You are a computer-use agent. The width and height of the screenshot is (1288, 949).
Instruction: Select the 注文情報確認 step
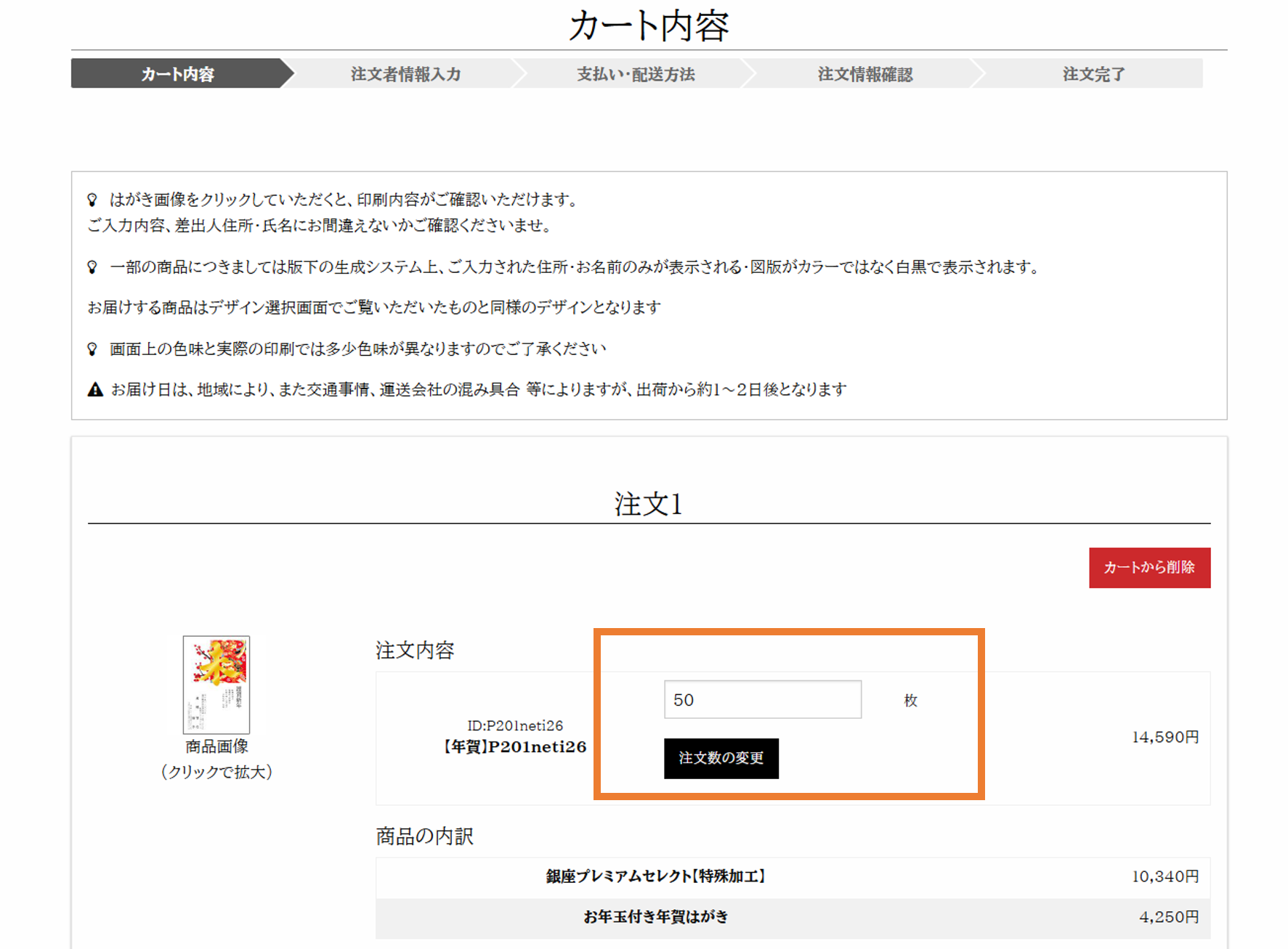click(864, 74)
